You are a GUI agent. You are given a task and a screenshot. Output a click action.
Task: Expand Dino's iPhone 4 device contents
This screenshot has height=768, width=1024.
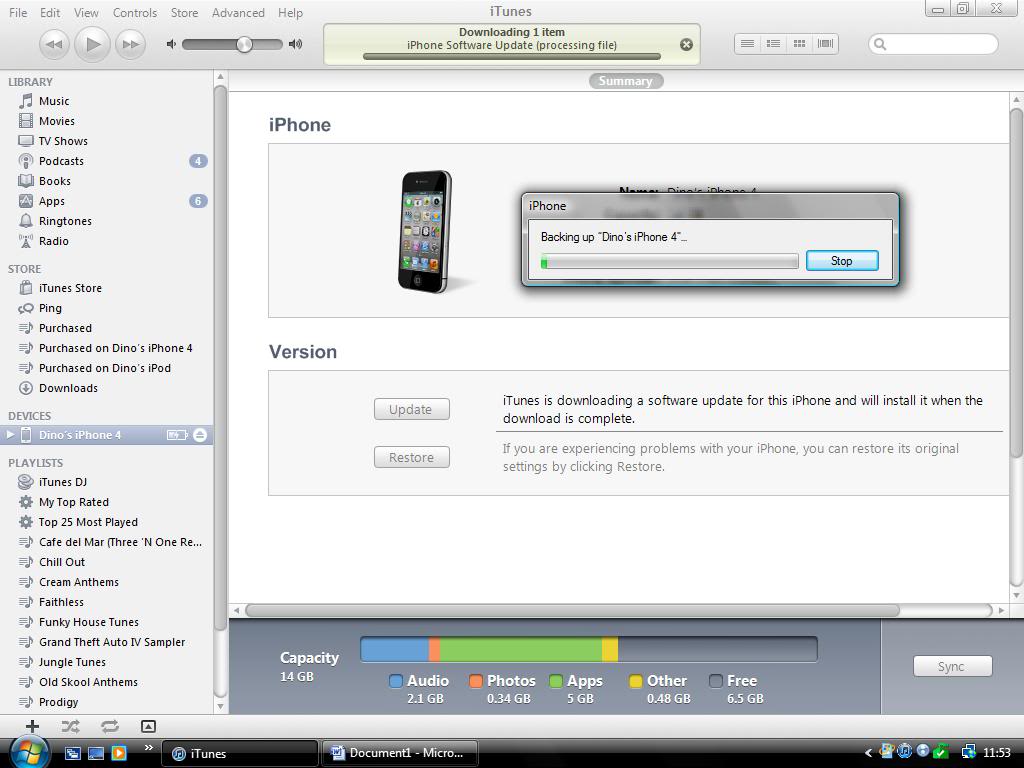pyautogui.click(x=10, y=435)
